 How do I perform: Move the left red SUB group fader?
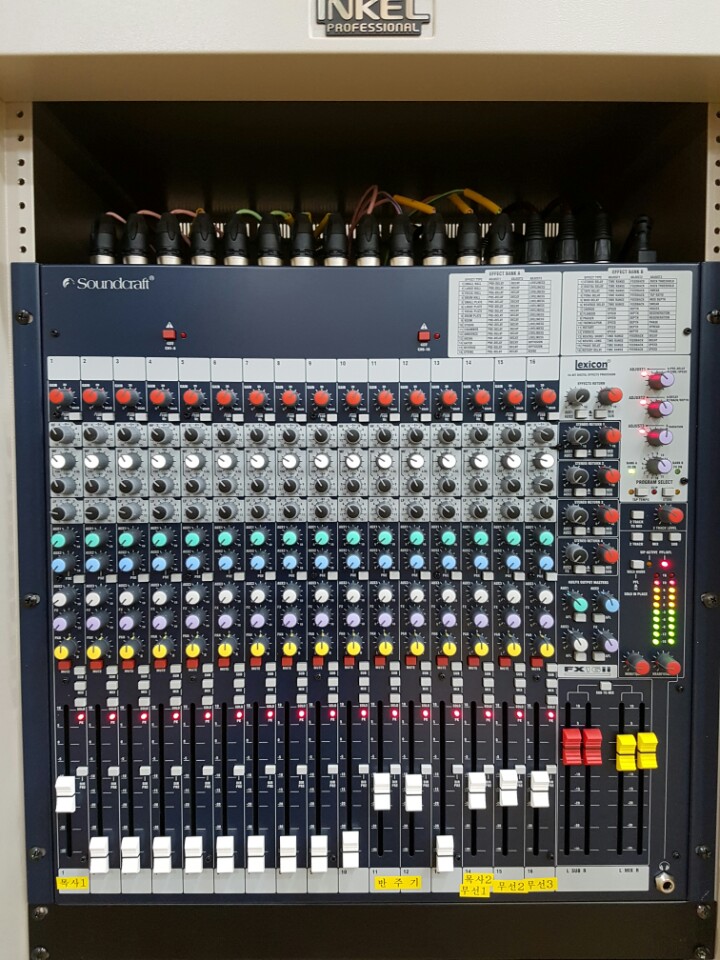(x=571, y=746)
